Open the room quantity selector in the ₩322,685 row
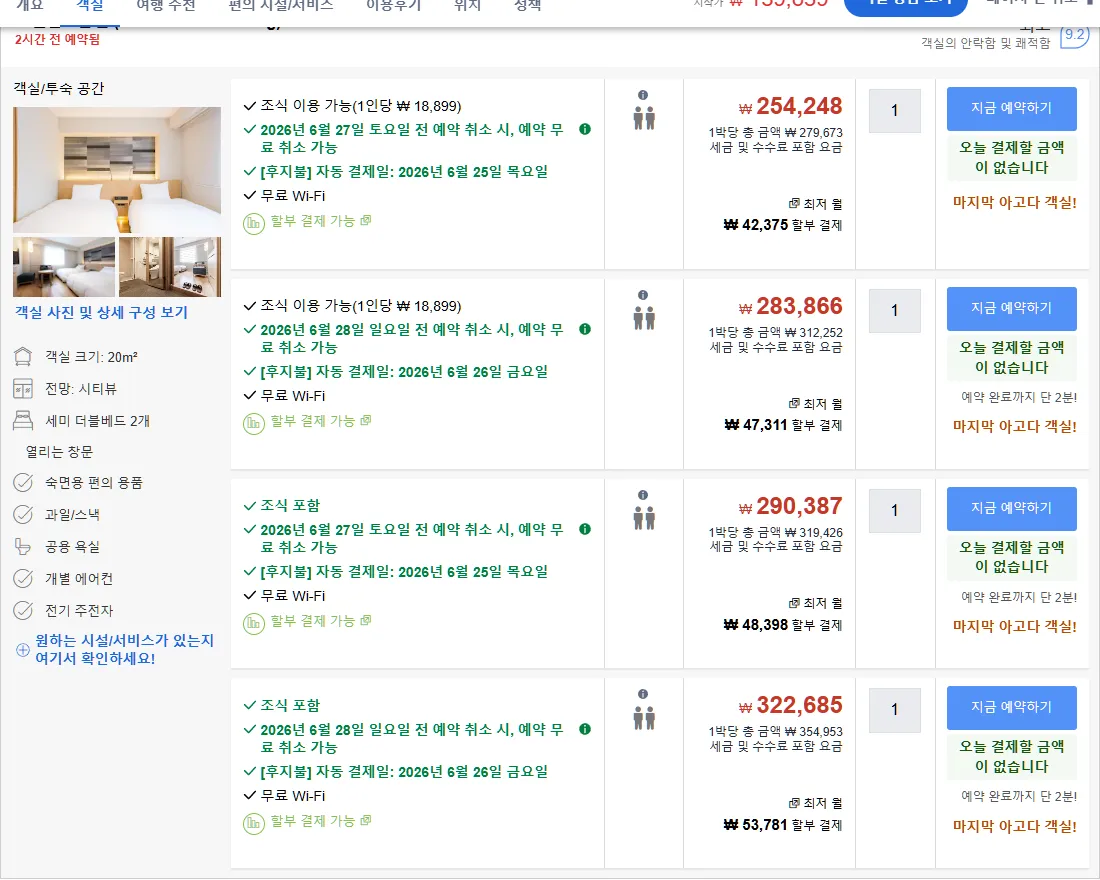Viewport: 1100px width, 880px height. pyautogui.click(x=894, y=710)
